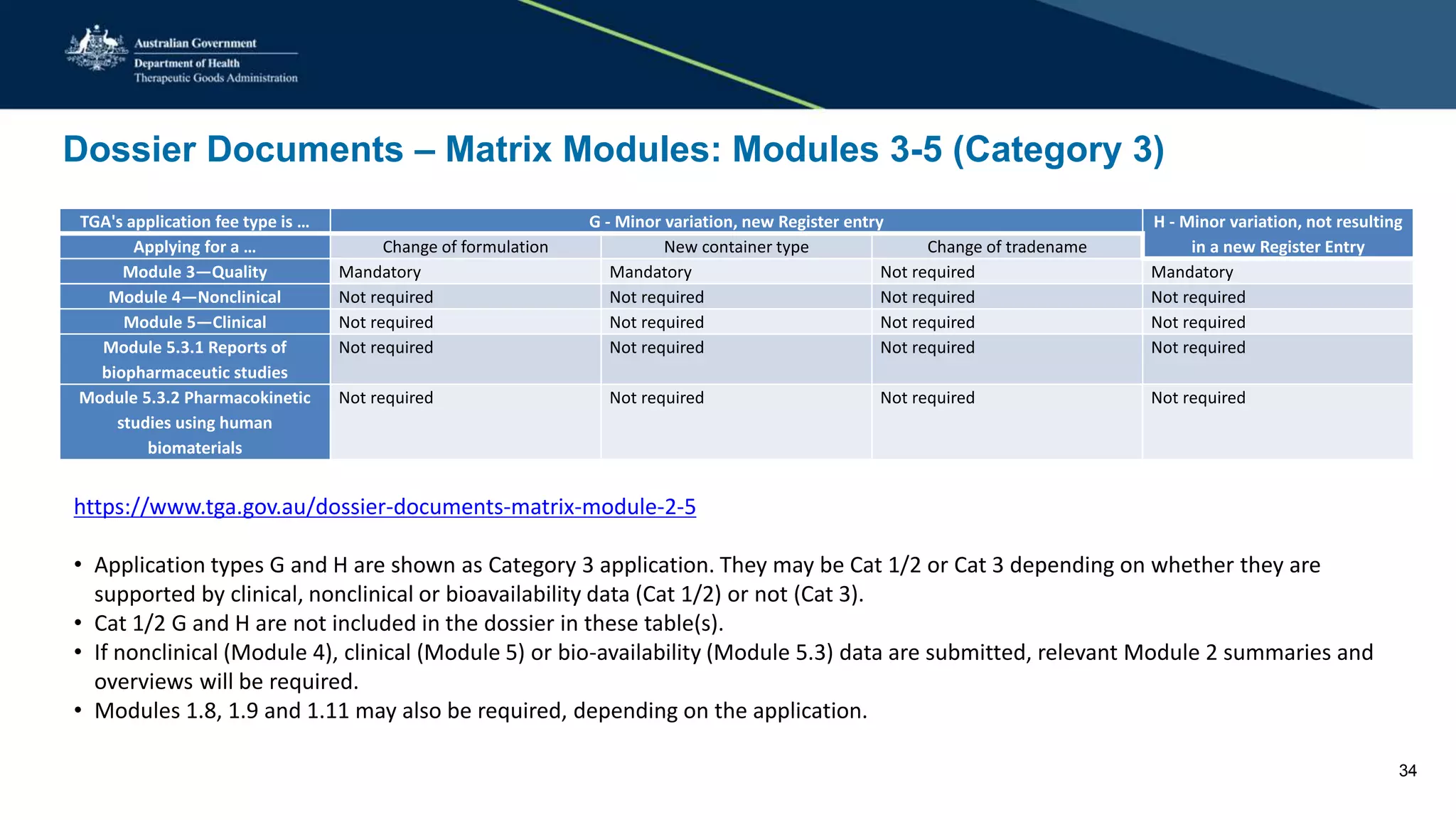Click the slide page number 34
The height and width of the screenshot is (820, 1456).
(1408, 771)
